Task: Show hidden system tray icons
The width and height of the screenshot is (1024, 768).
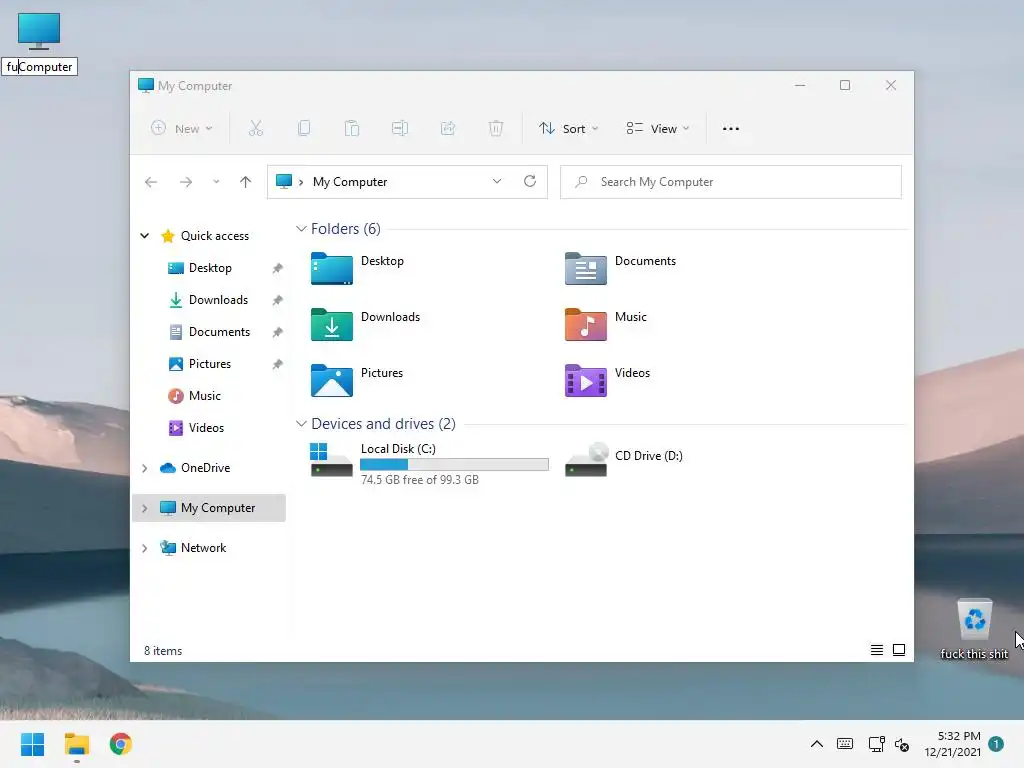Action: coord(817,744)
